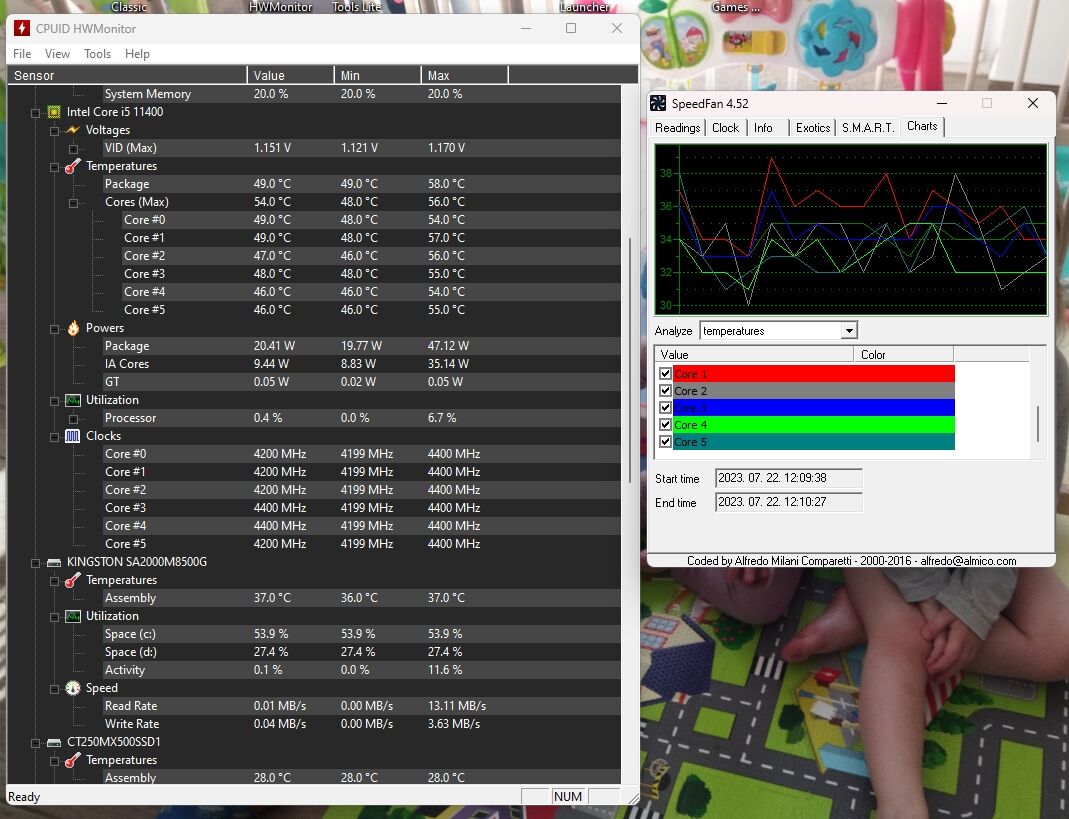
Task: Select the SpeedFan Charts tab
Action: tap(922, 126)
